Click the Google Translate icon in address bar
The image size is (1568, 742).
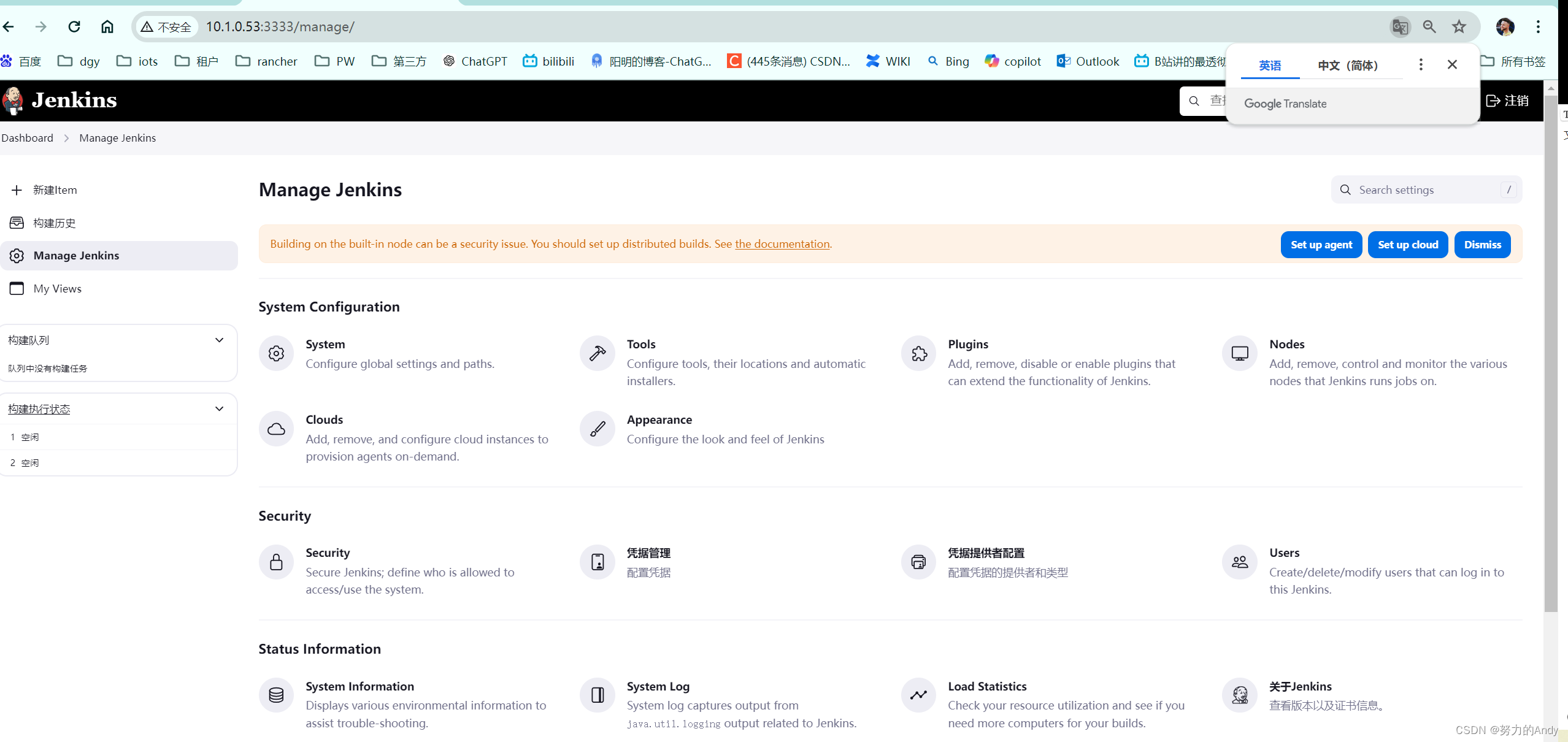tap(1400, 27)
